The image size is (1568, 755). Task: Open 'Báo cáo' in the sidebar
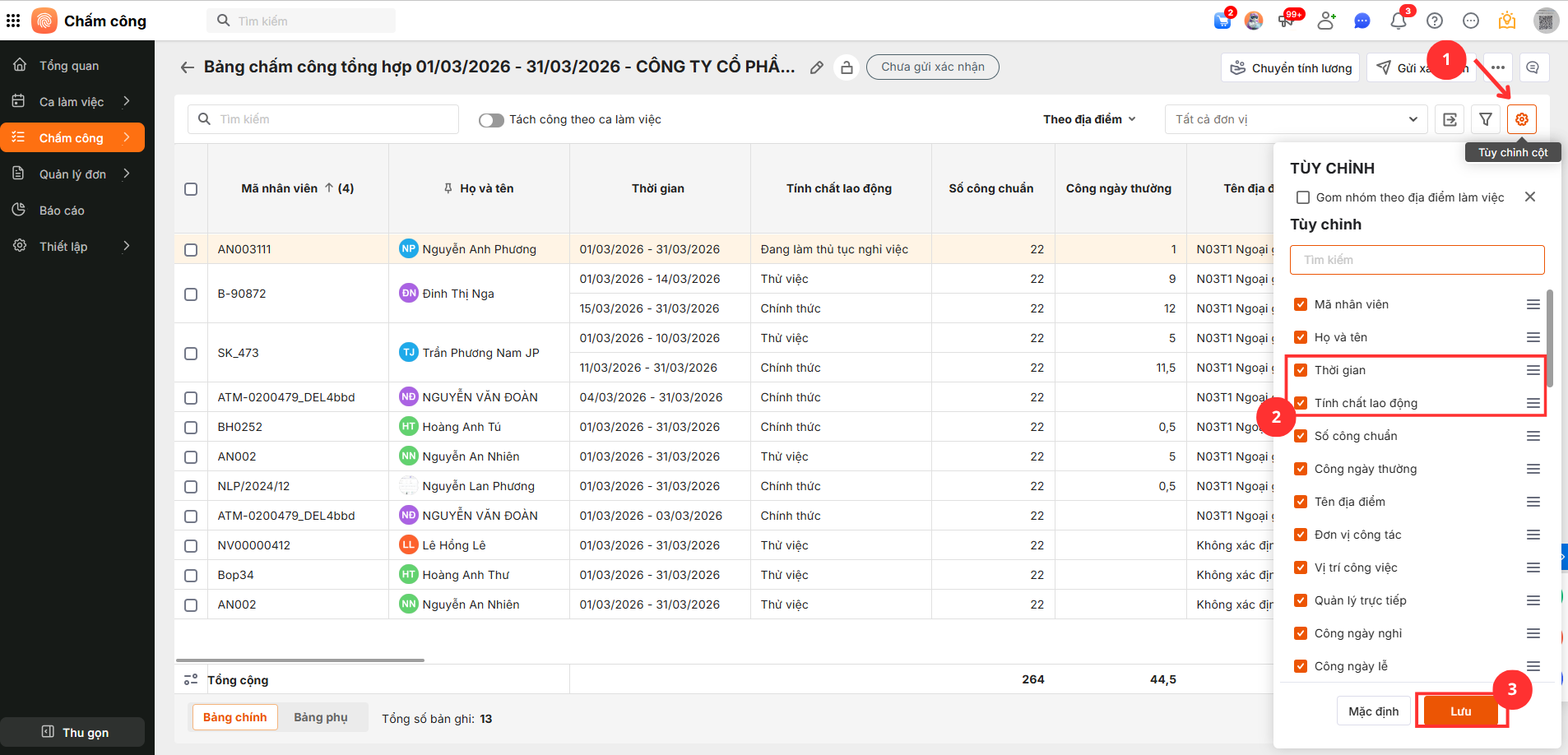[x=62, y=211]
